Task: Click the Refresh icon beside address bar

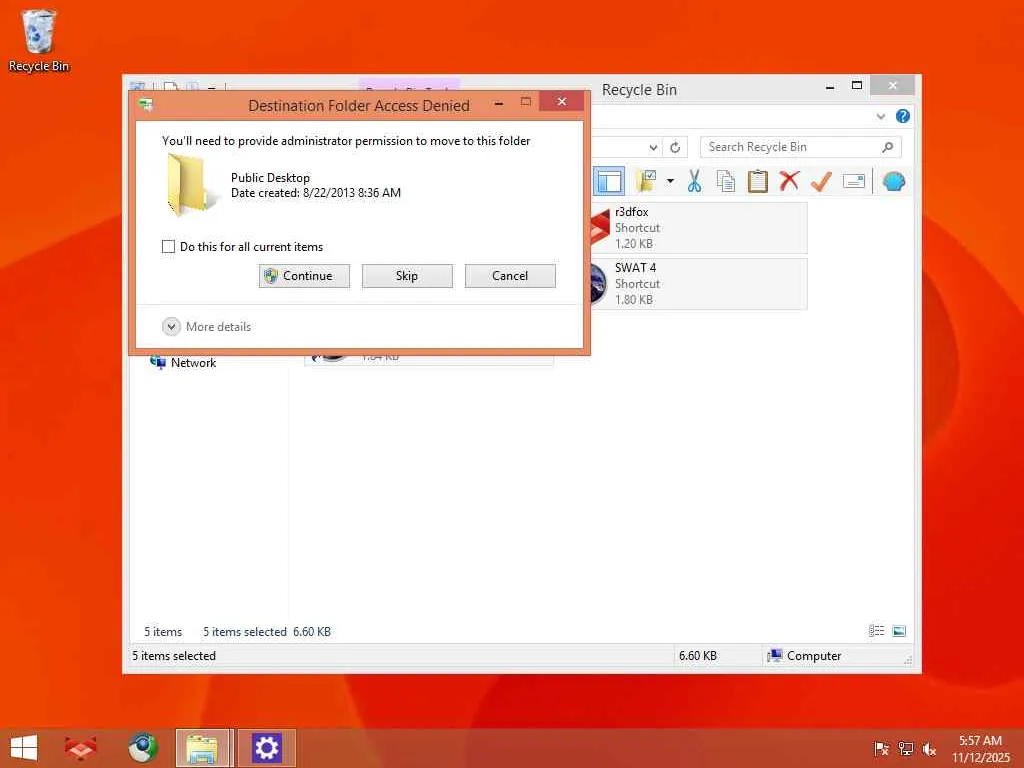Action: [675, 148]
